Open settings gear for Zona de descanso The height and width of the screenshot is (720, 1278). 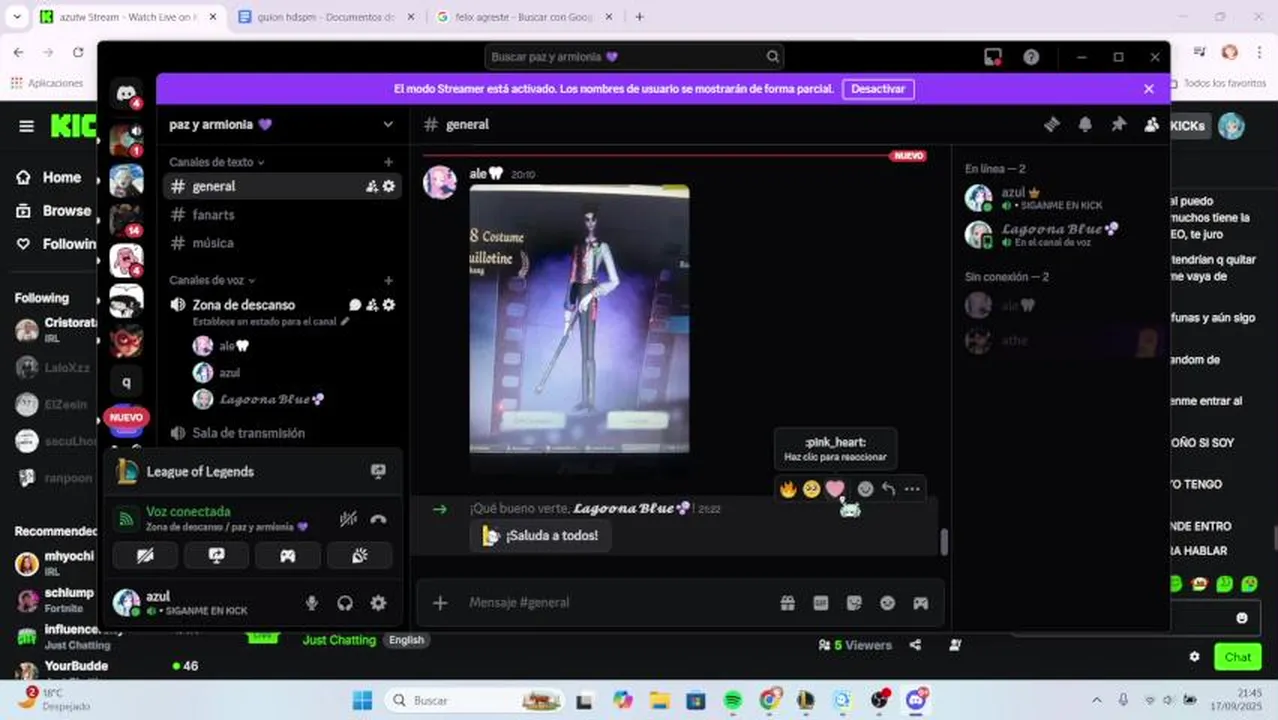tap(389, 305)
